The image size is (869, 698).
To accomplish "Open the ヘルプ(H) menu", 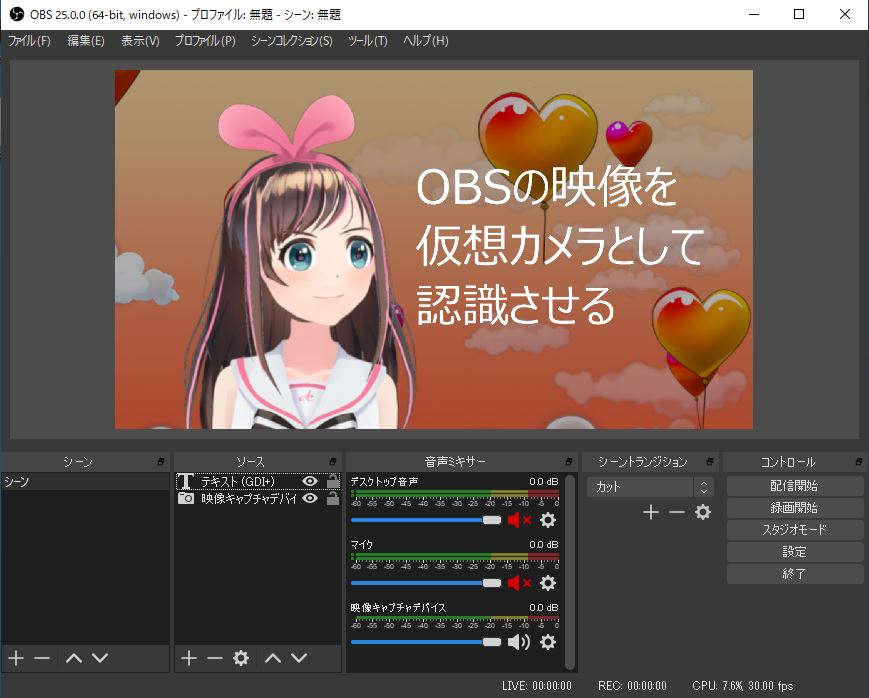I will click(x=426, y=41).
